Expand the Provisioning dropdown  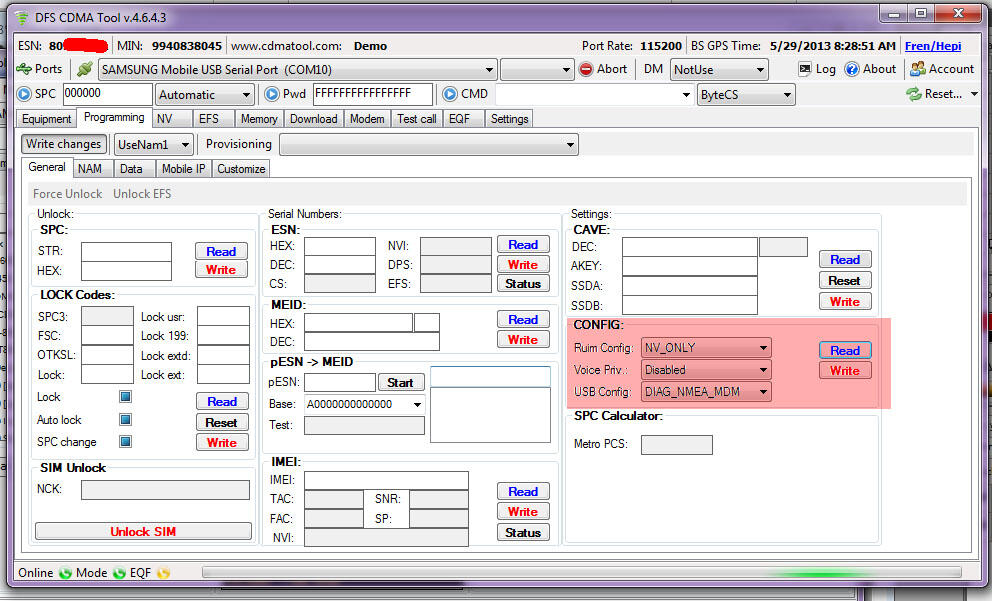[x=428, y=145]
